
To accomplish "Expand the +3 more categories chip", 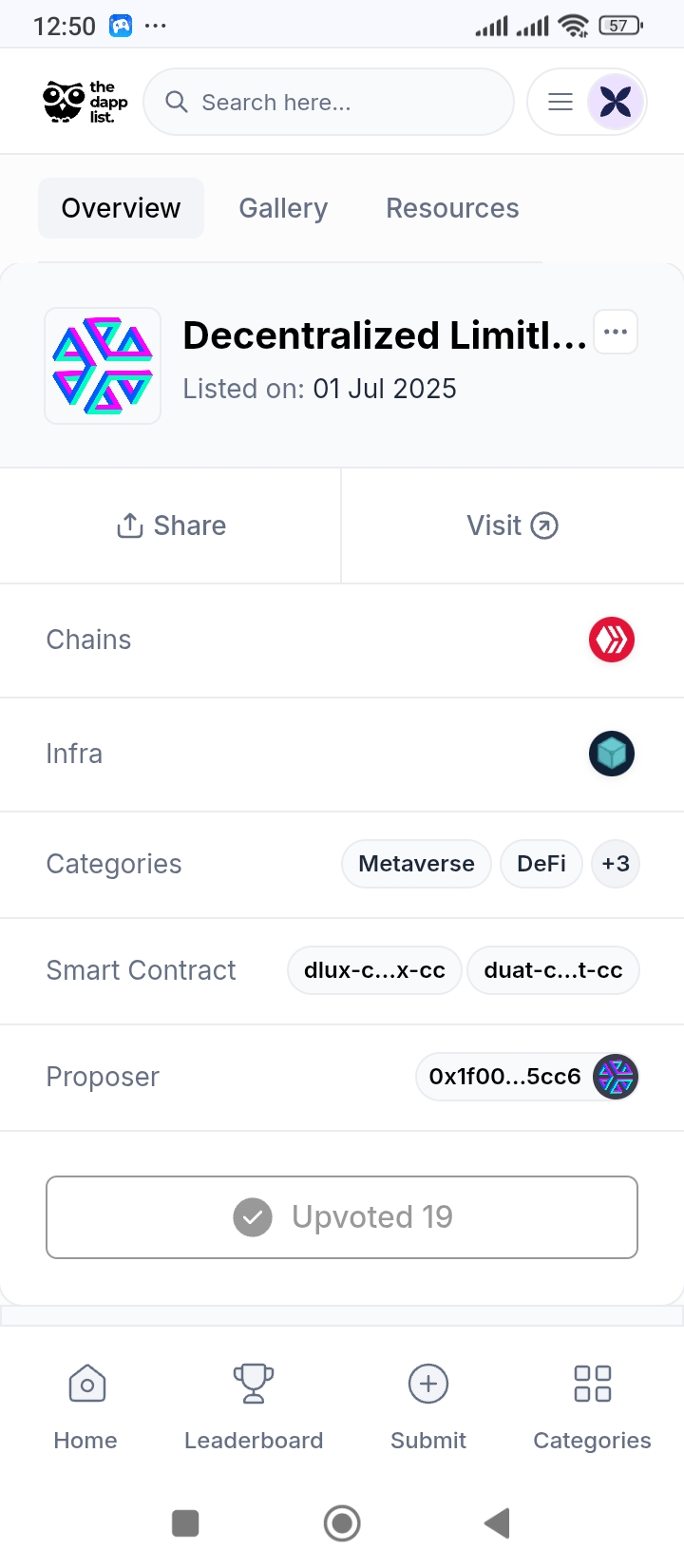I will 616,864.
